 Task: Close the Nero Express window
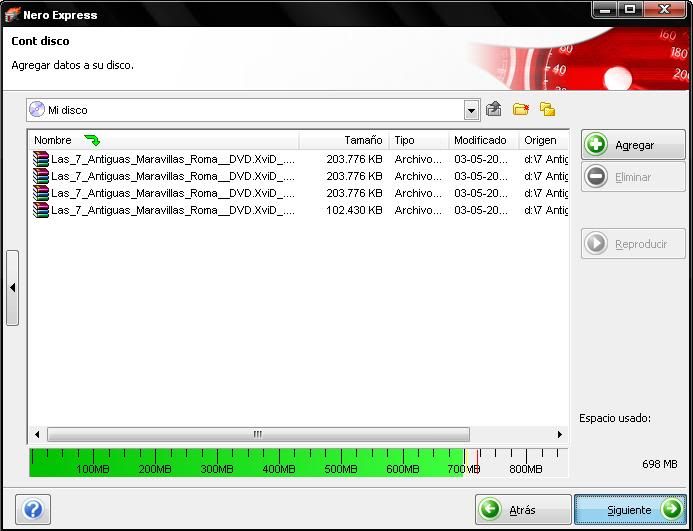[x=665, y=10]
